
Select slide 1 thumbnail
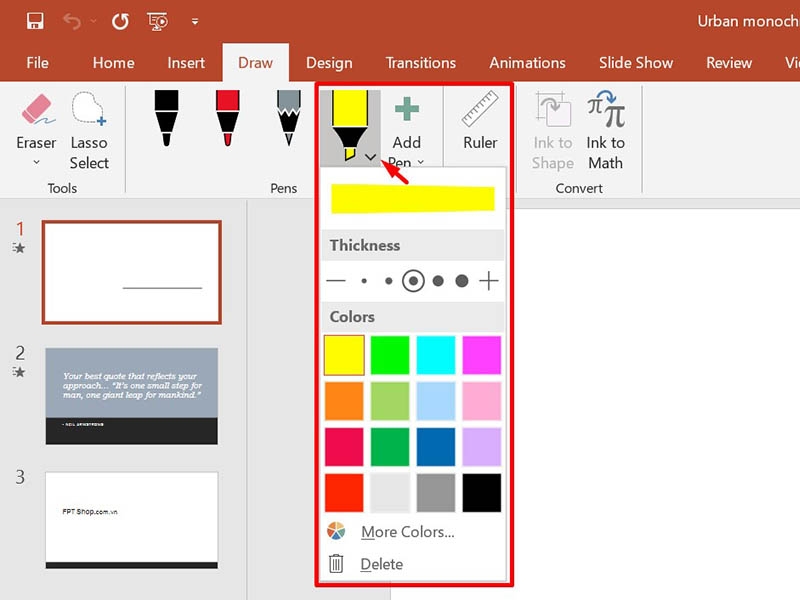coord(132,272)
